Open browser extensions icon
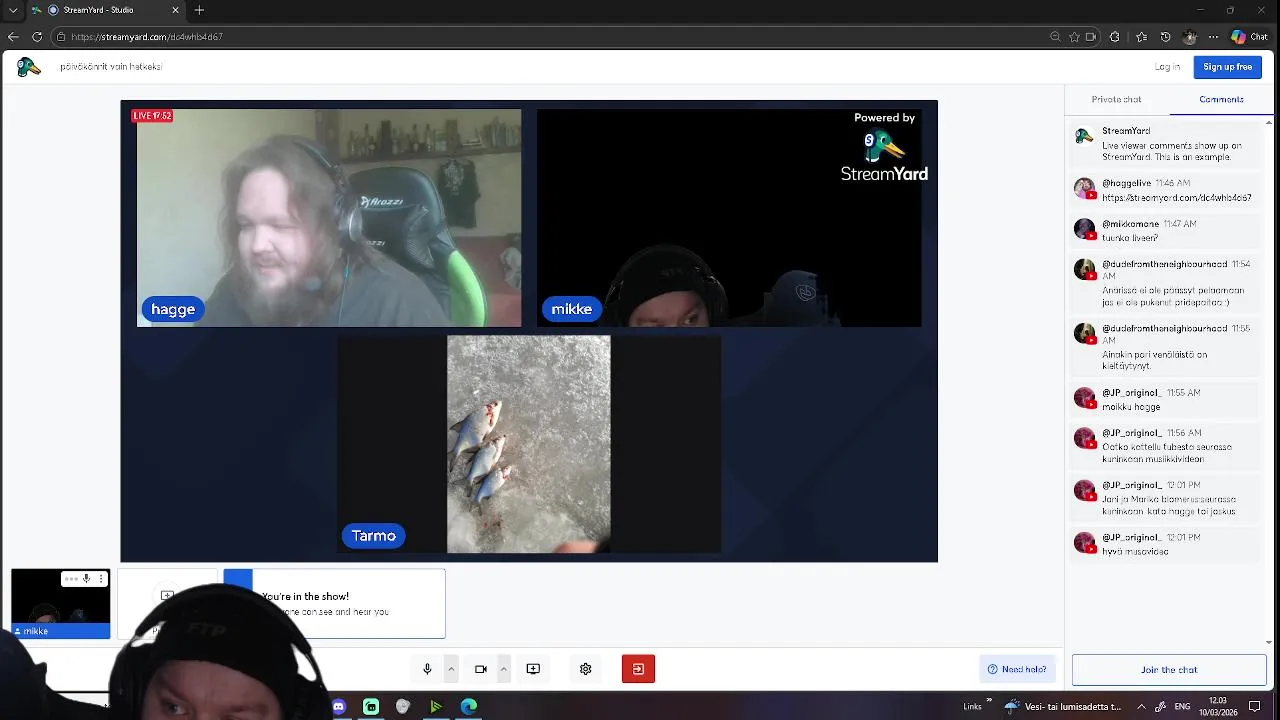The height and width of the screenshot is (720, 1280). pos(1115,37)
